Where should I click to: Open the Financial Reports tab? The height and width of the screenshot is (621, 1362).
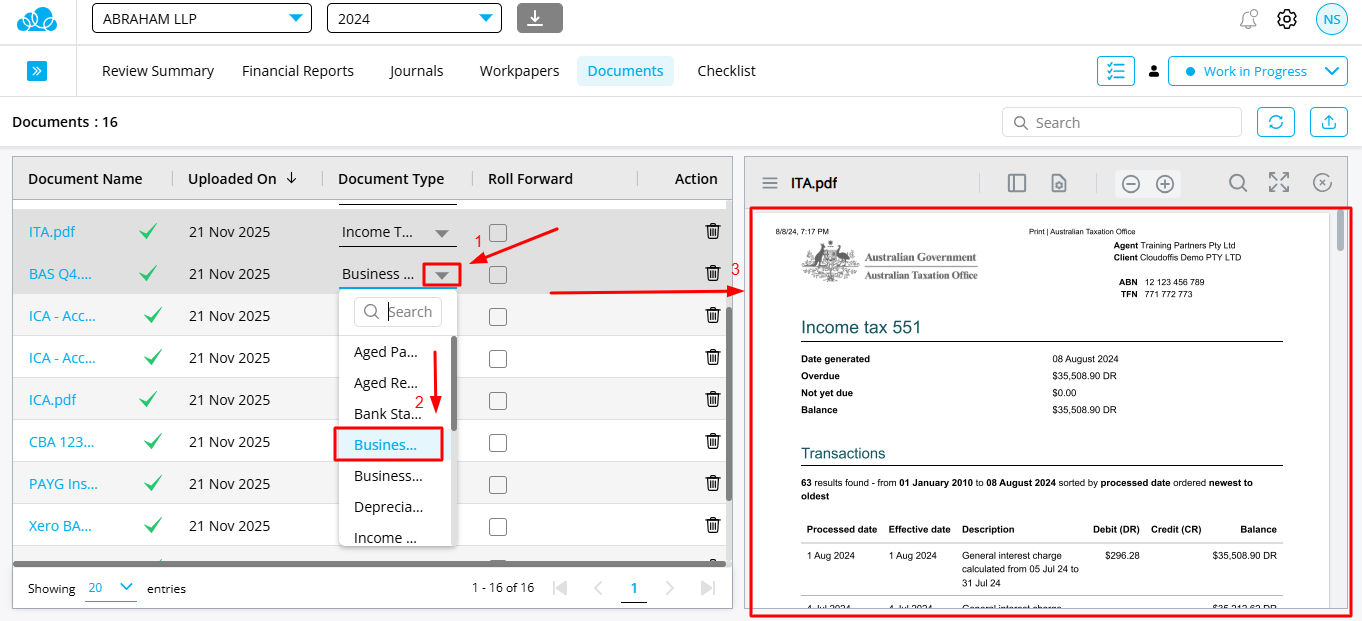(x=298, y=71)
